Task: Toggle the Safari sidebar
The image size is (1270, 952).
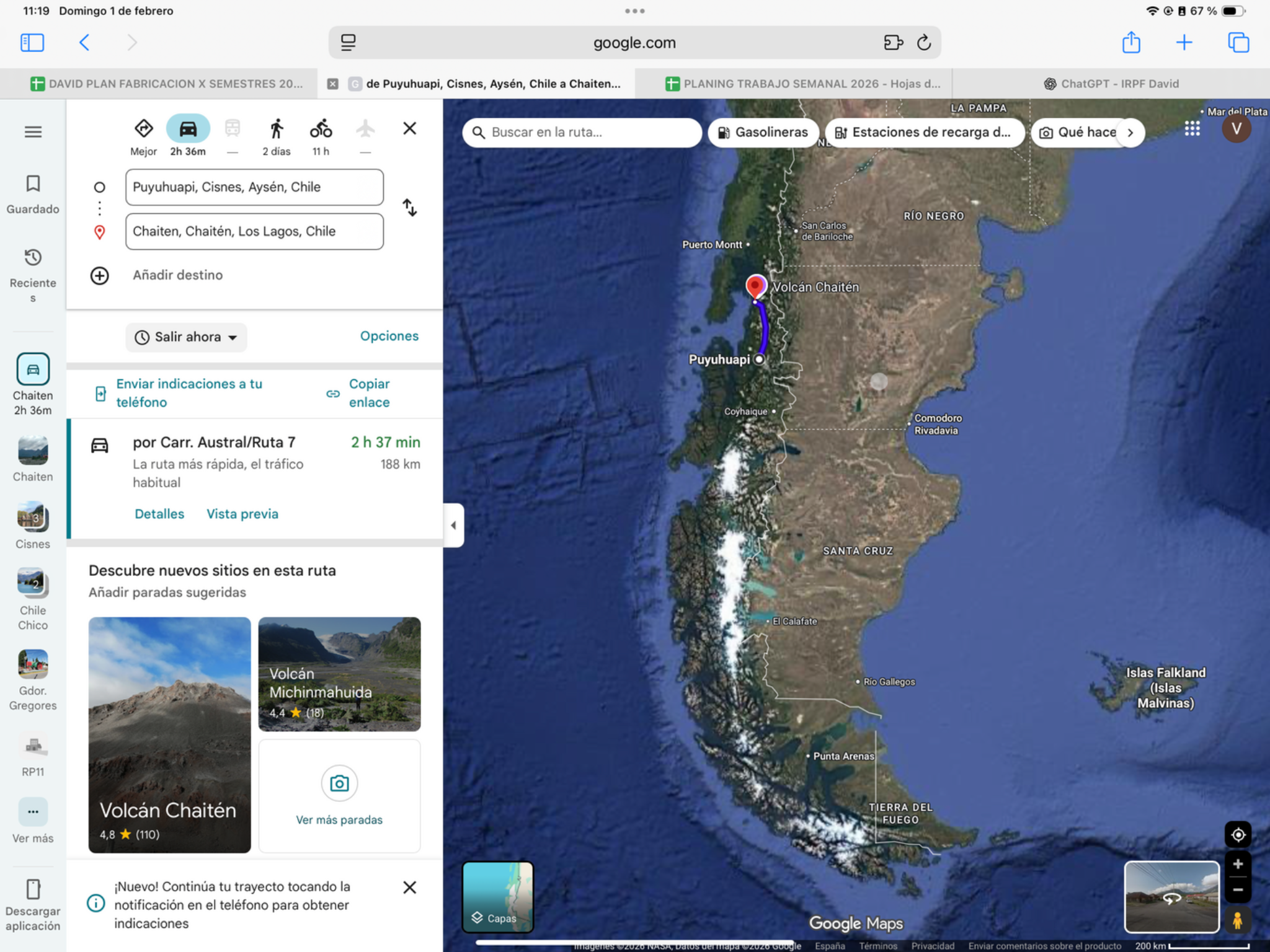Action: 32,43
